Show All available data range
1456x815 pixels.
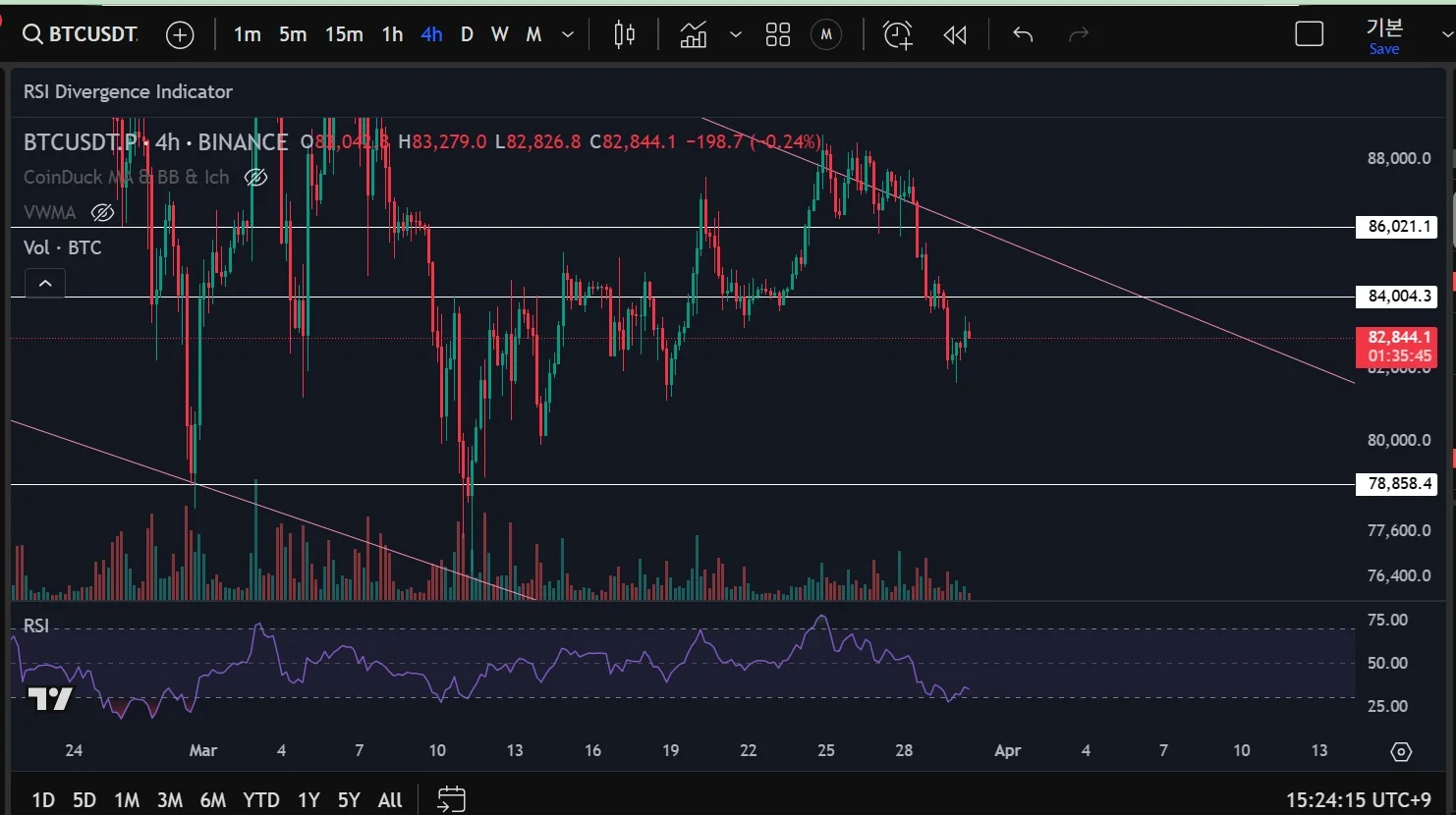(x=390, y=799)
